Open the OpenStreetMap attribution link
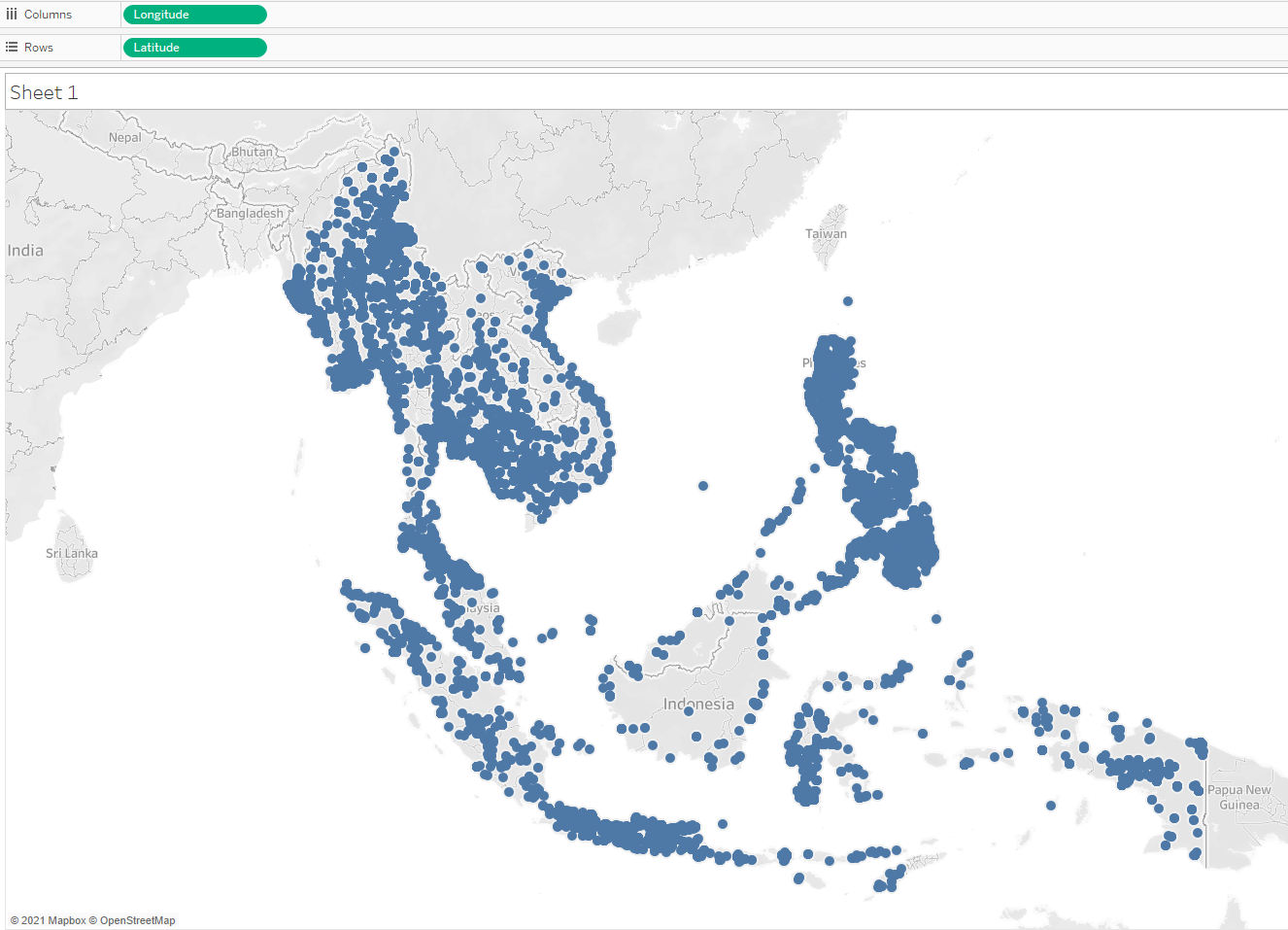This screenshot has height=930, width=1288. [137, 920]
